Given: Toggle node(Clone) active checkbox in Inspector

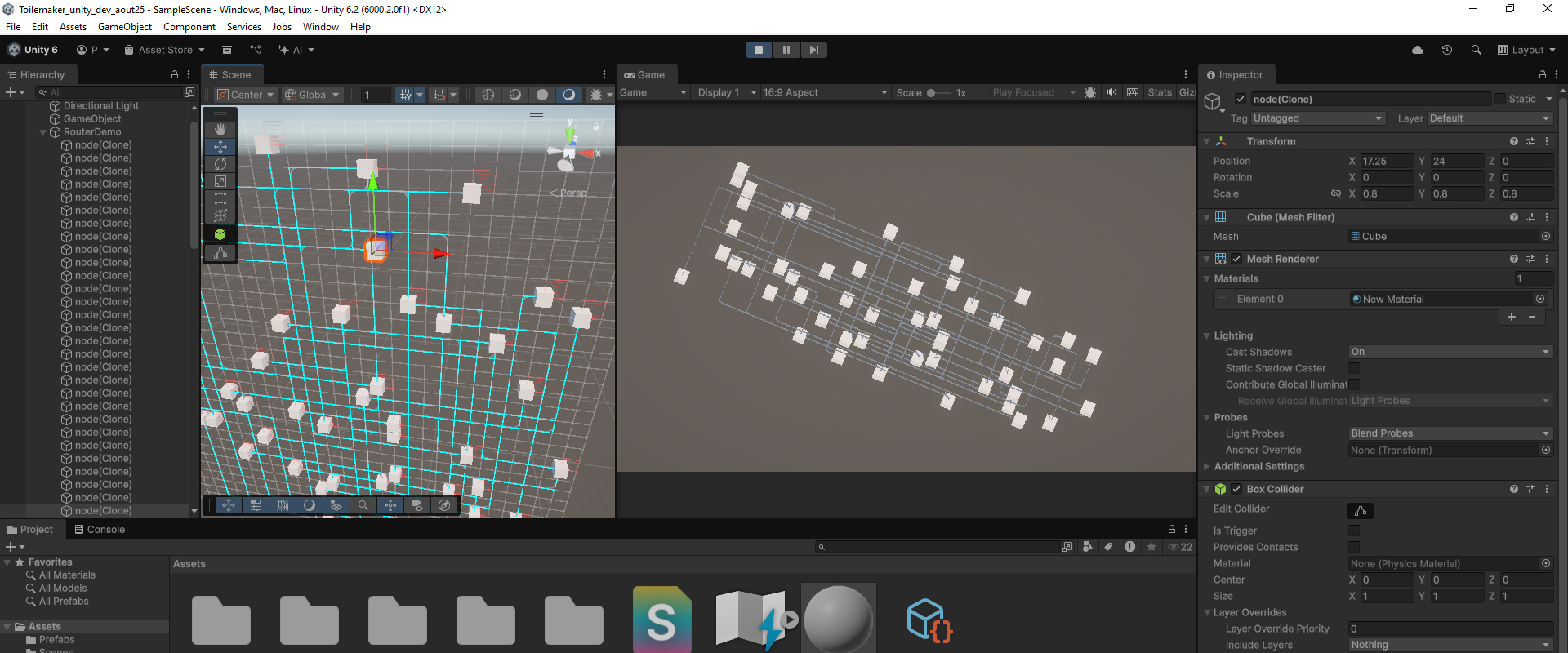Looking at the screenshot, I should click(1241, 99).
